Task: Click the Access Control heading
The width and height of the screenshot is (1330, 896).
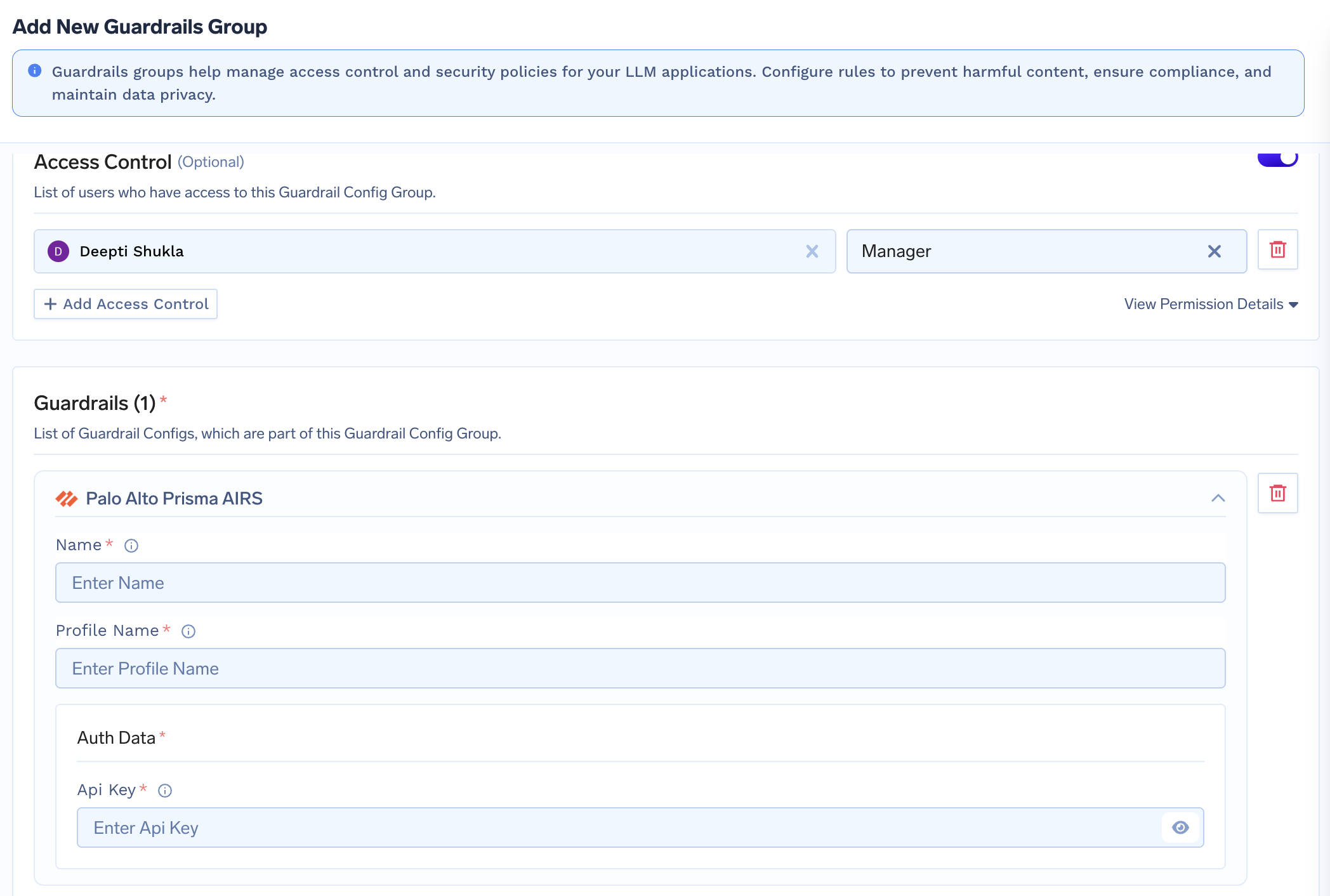Action: pyautogui.click(x=103, y=162)
